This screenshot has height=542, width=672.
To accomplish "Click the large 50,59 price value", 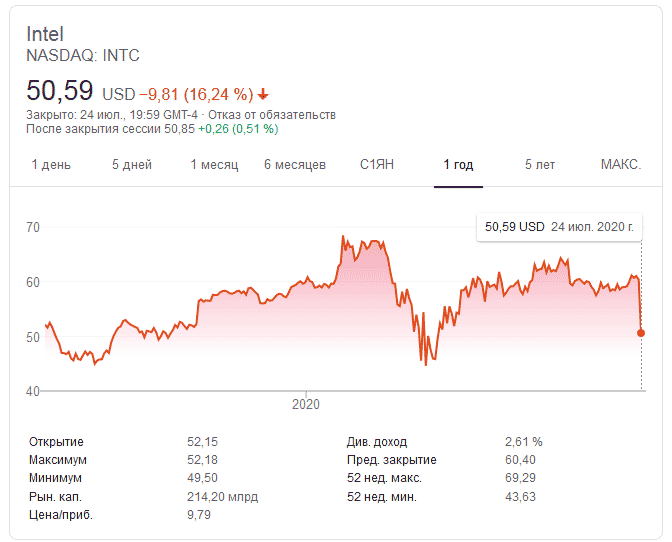I will pyautogui.click(x=59, y=91).
